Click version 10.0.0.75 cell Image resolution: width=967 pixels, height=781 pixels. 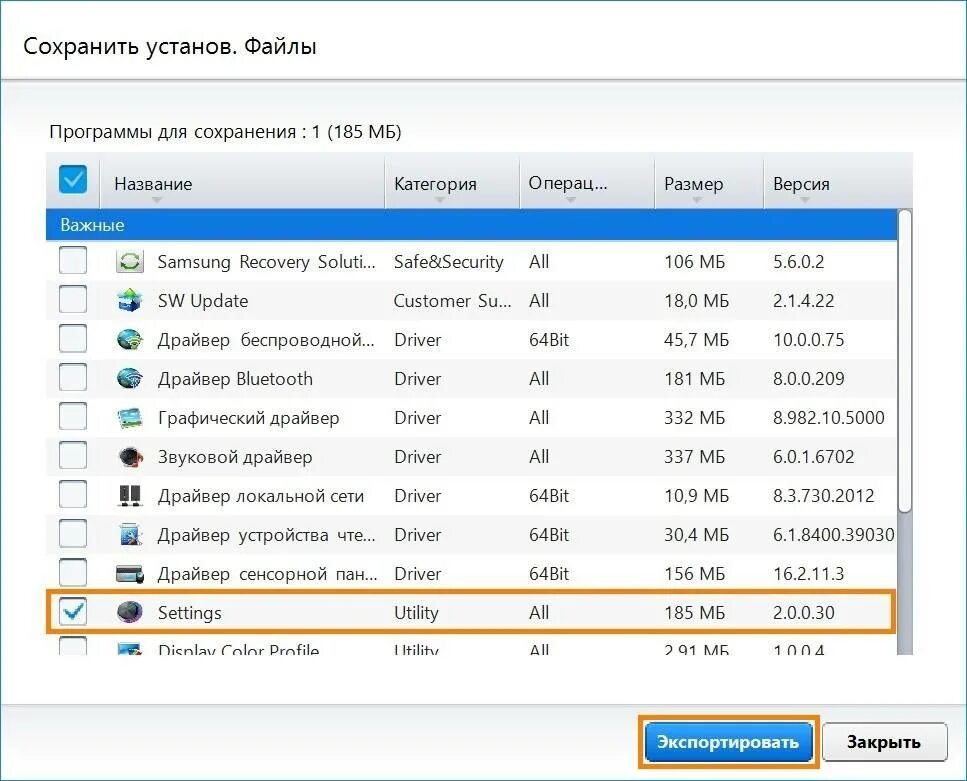pos(809,339)
